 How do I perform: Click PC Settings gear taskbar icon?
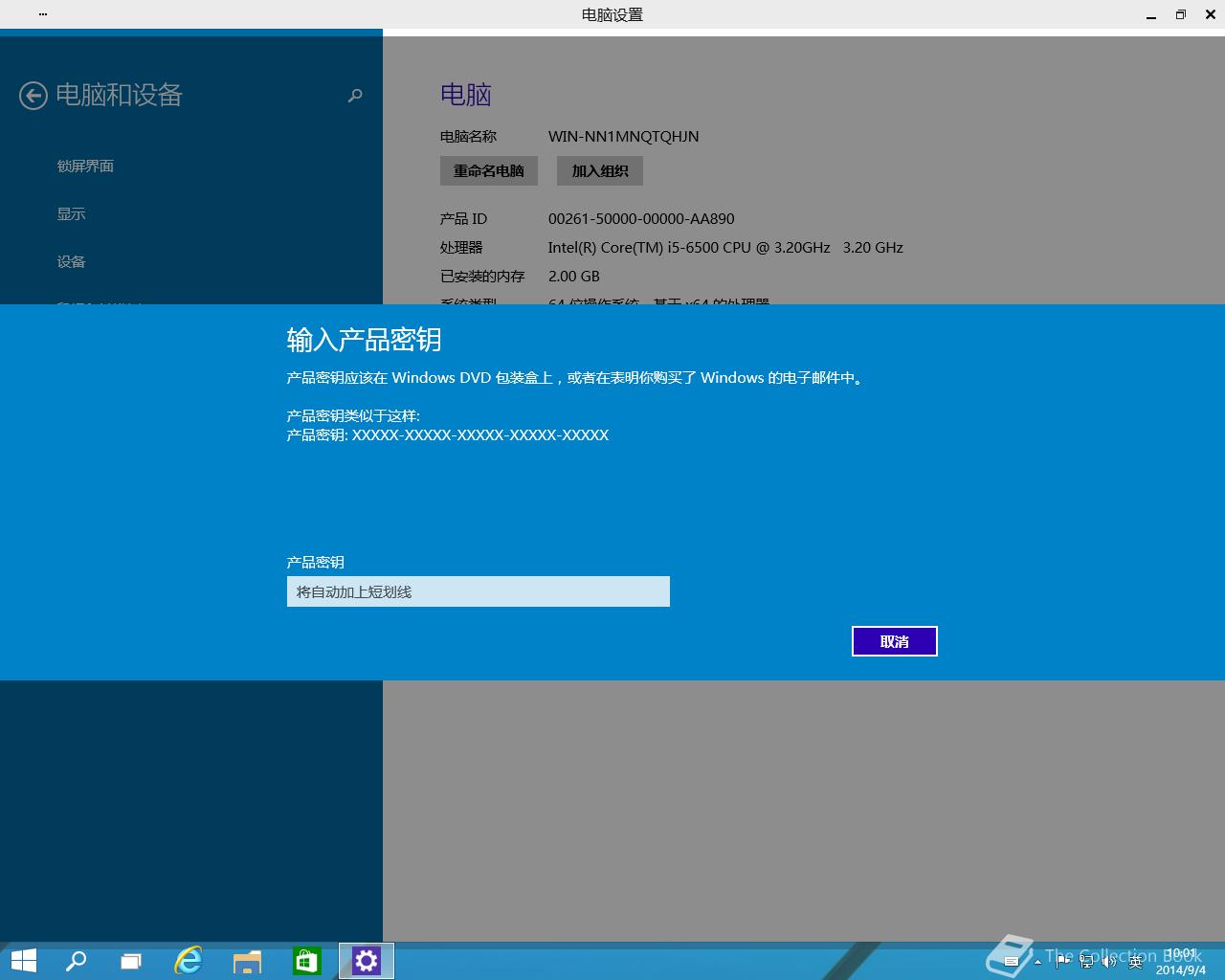click(367, 961)
